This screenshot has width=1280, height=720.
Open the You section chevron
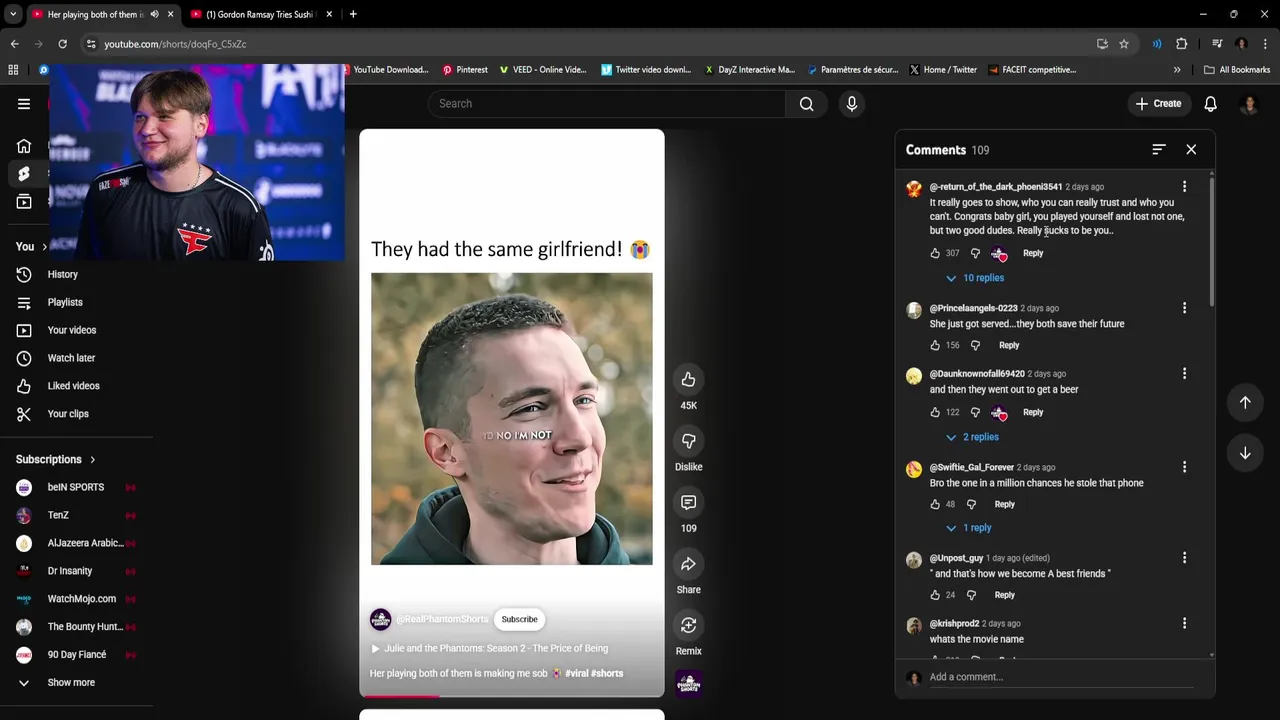coord(44,247)
